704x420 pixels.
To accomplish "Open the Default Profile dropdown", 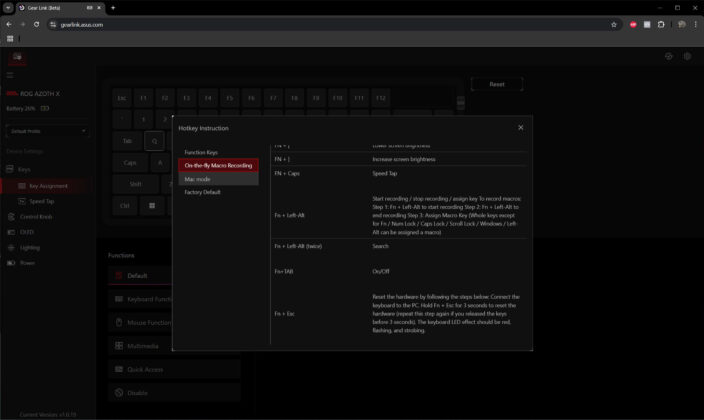I will pyautogui.click(x=47, y=131).
